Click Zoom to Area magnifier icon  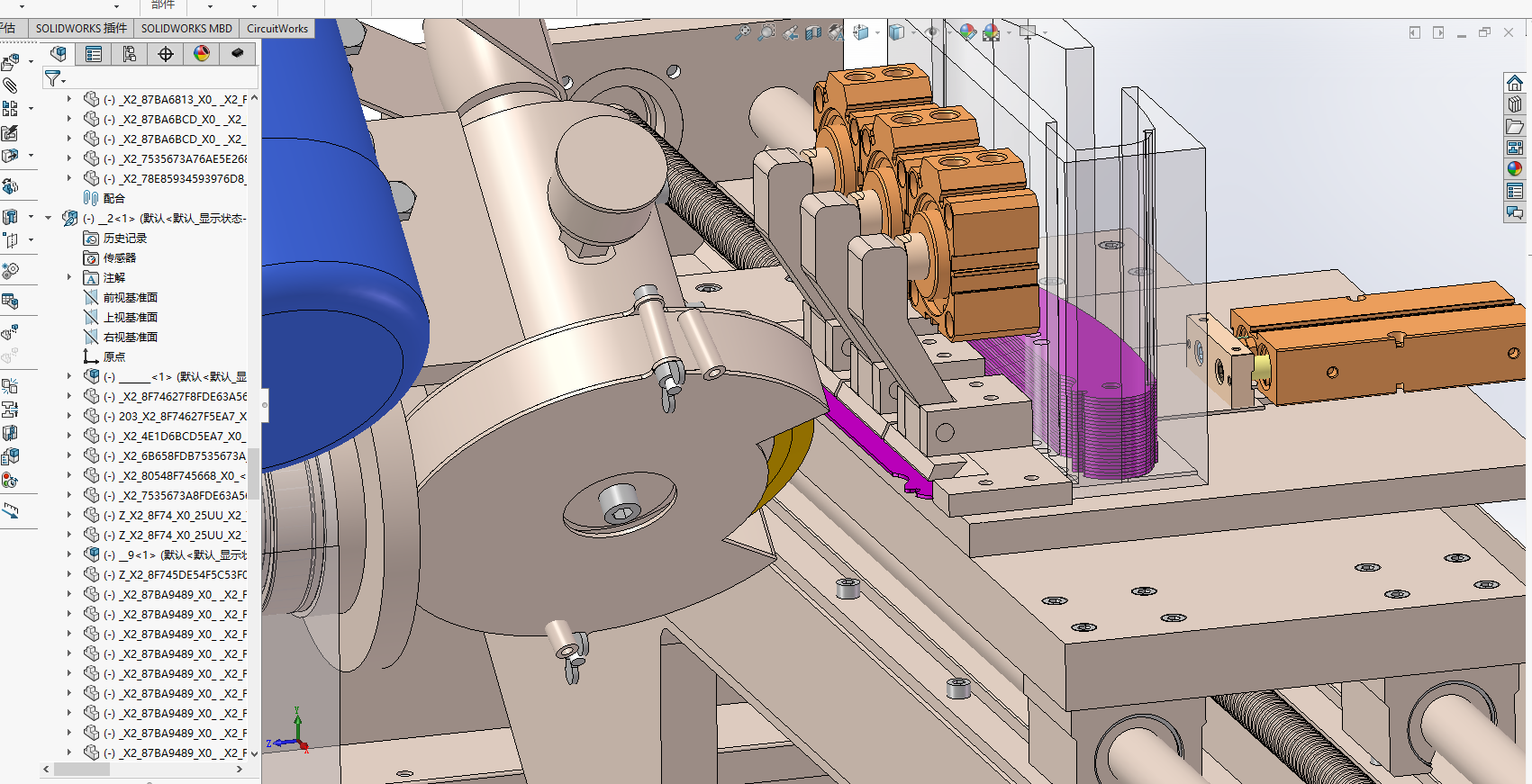766,32
